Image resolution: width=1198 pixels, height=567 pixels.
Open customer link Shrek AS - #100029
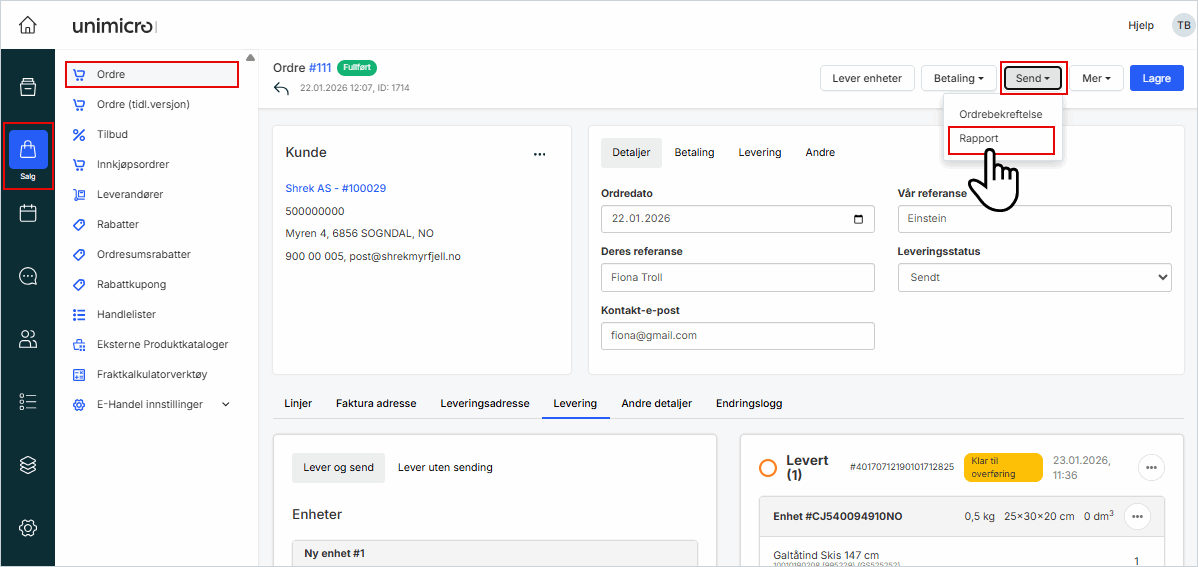(x=336, y=188)
